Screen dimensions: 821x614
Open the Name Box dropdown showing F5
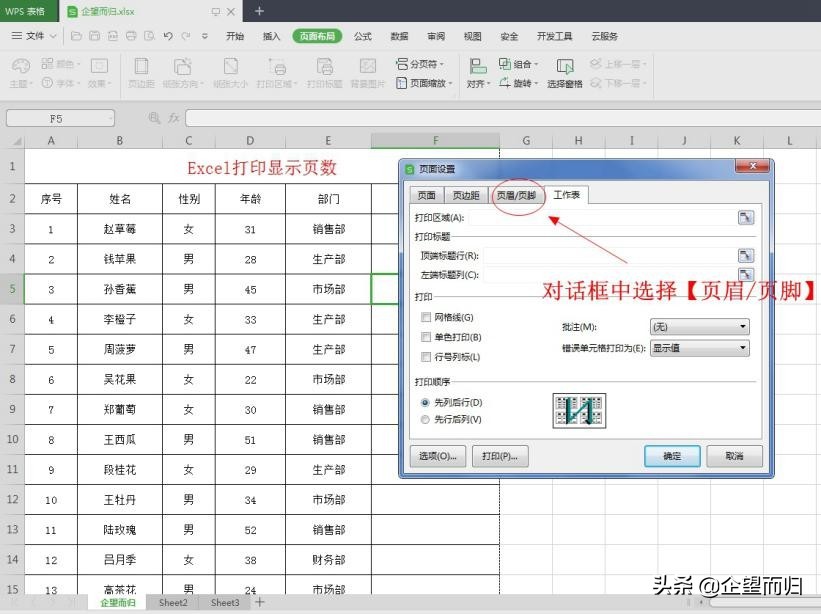point(110,119)
